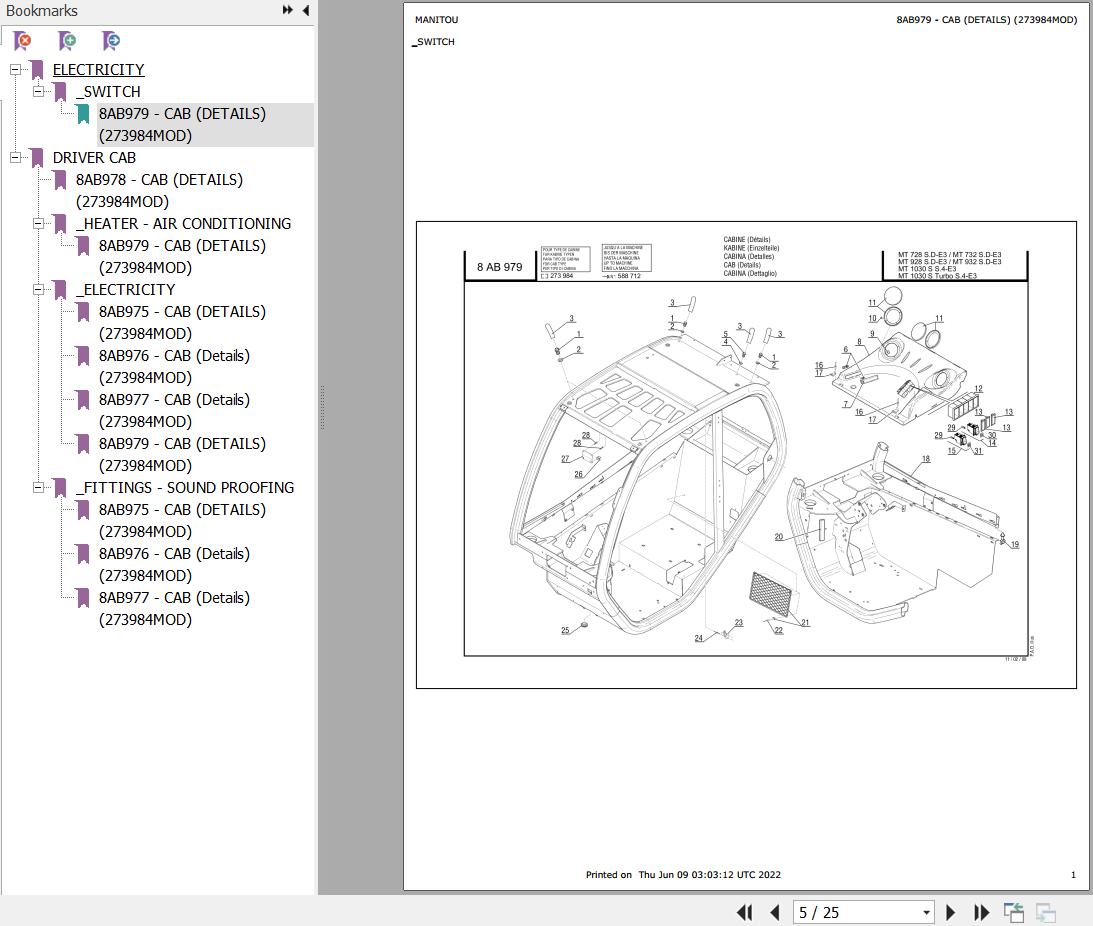Click the add new bookmark icon

[x=68, y=41]
